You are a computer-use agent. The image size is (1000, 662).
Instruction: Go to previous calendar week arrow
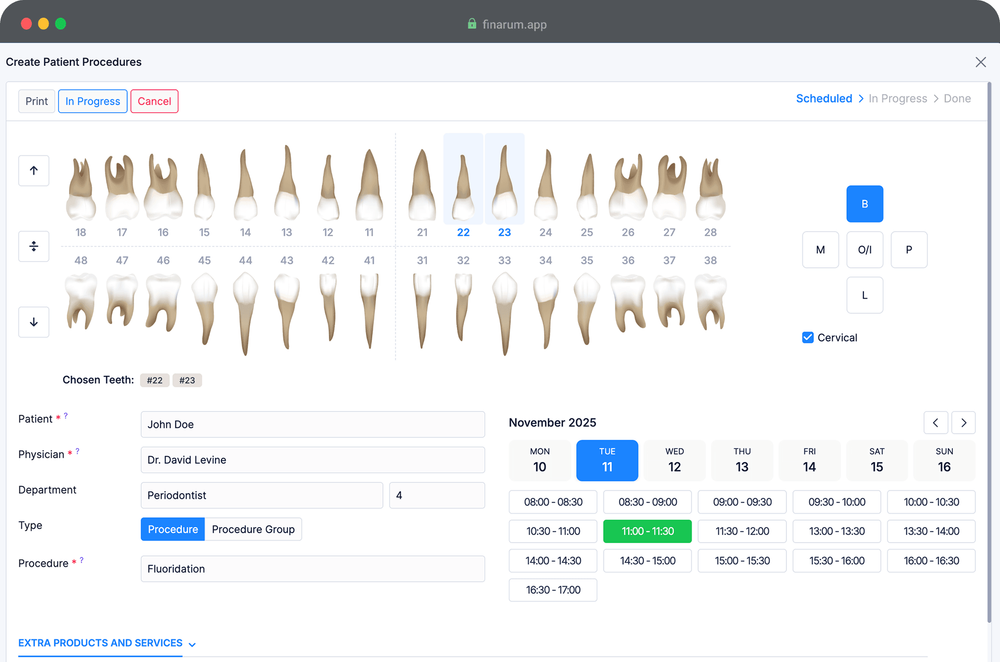935,423
